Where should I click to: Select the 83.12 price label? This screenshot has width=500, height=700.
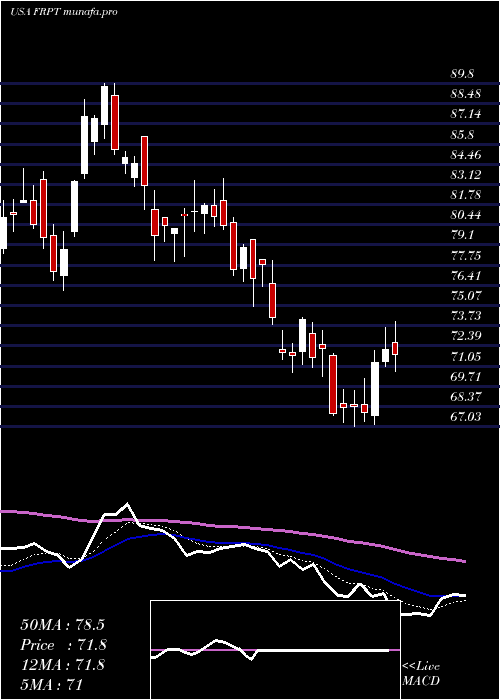click(x=466, y=175)
